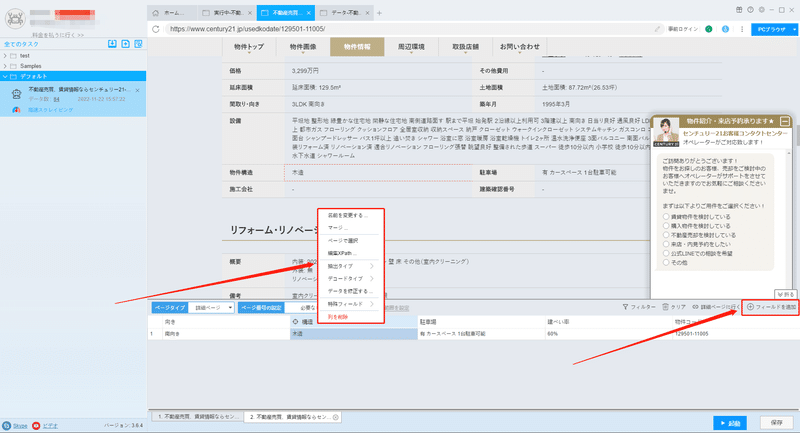Reload the page with the refresh icon
Screen dimensions: 800x433
coord(156,29)
